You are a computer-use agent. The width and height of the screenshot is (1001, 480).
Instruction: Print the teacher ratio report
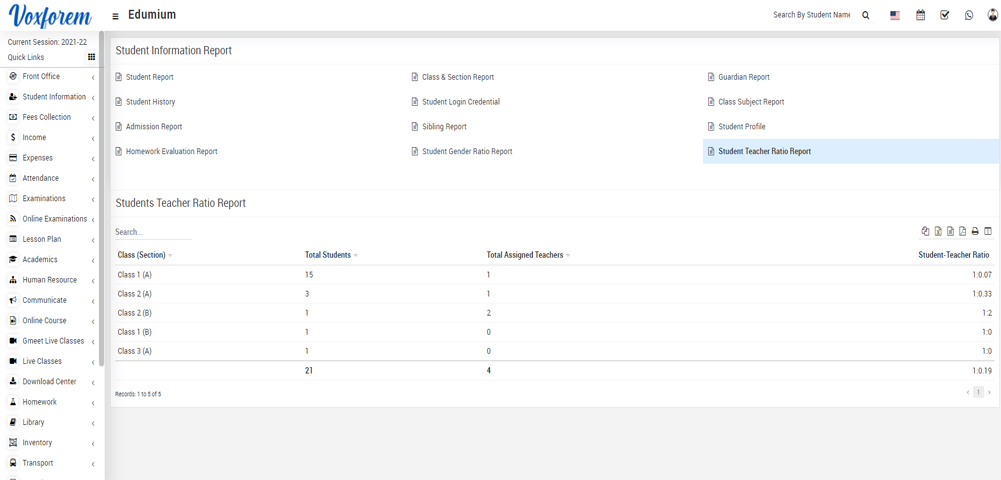(x=975, y=231)
